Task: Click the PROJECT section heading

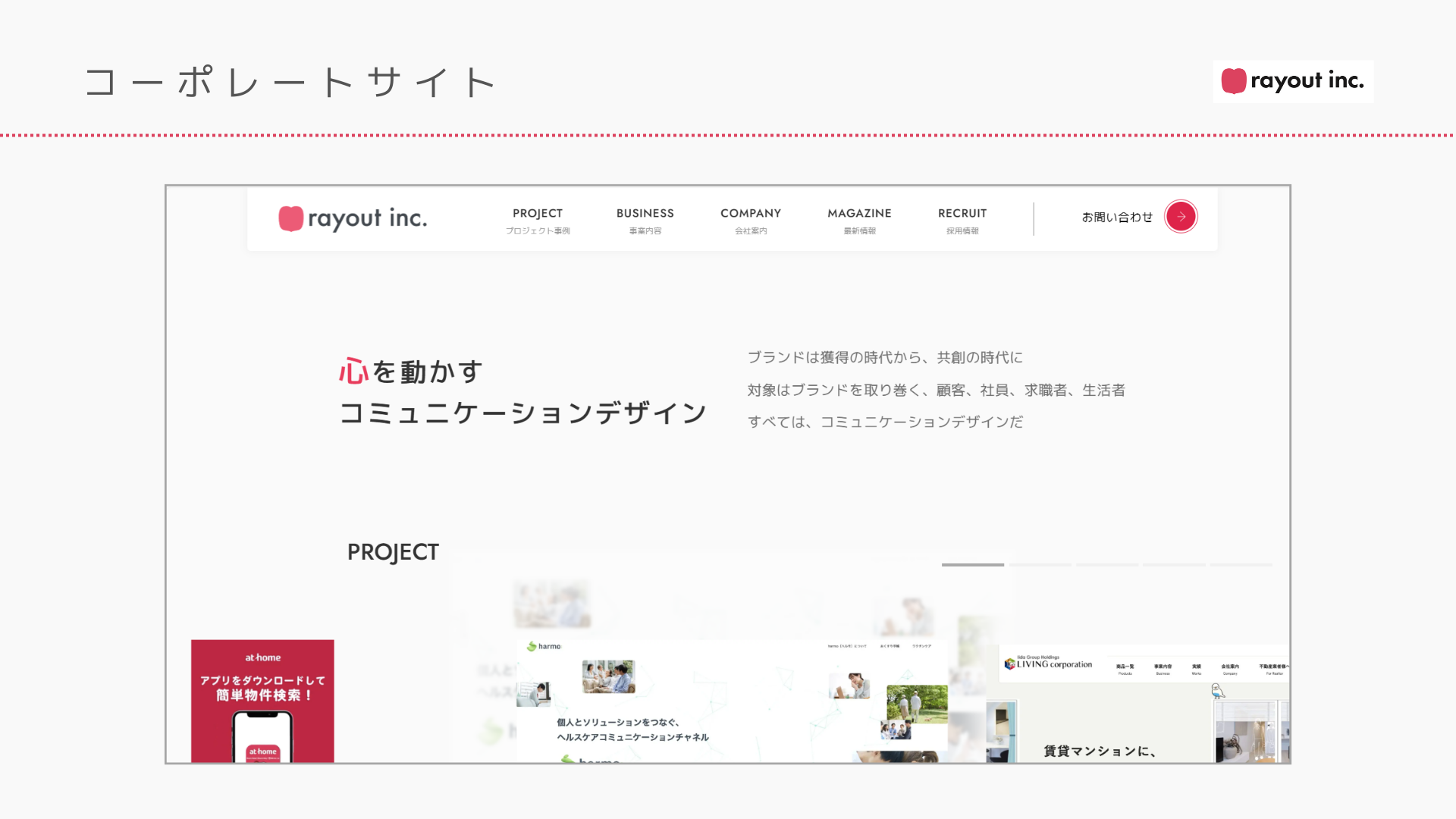Action: (x=393, y=552)
